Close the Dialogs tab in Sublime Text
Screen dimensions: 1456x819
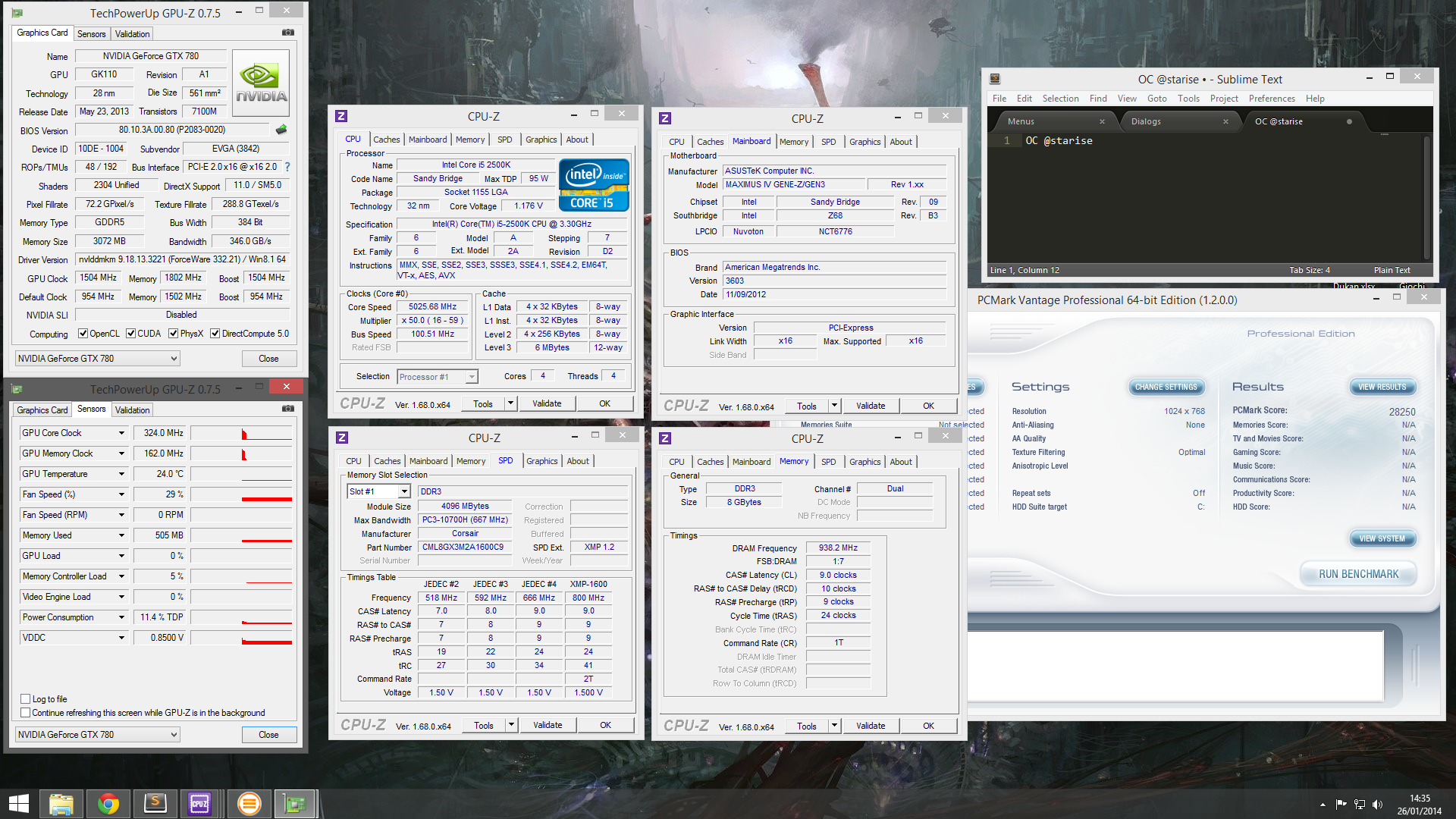click(1225, 121)
